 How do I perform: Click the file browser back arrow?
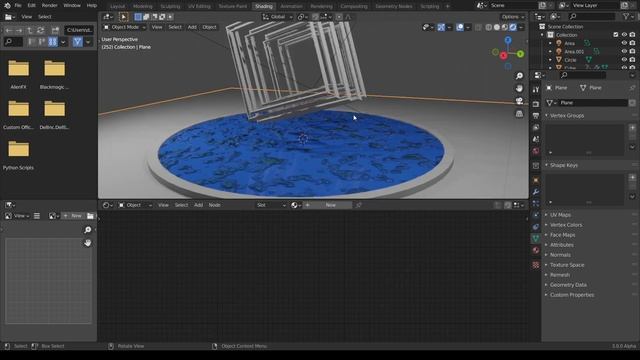pos(9,30)
